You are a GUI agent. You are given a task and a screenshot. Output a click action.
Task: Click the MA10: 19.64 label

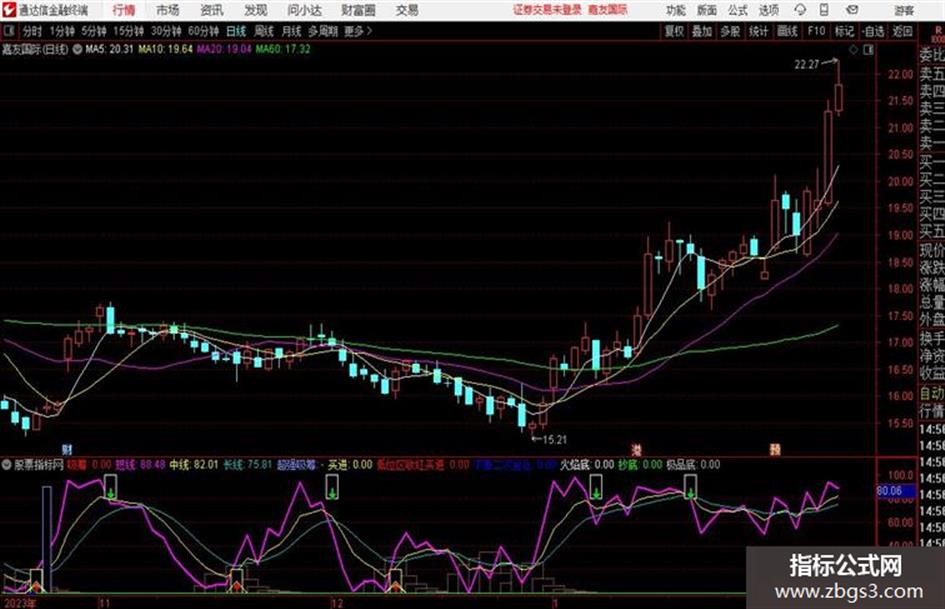165,49
